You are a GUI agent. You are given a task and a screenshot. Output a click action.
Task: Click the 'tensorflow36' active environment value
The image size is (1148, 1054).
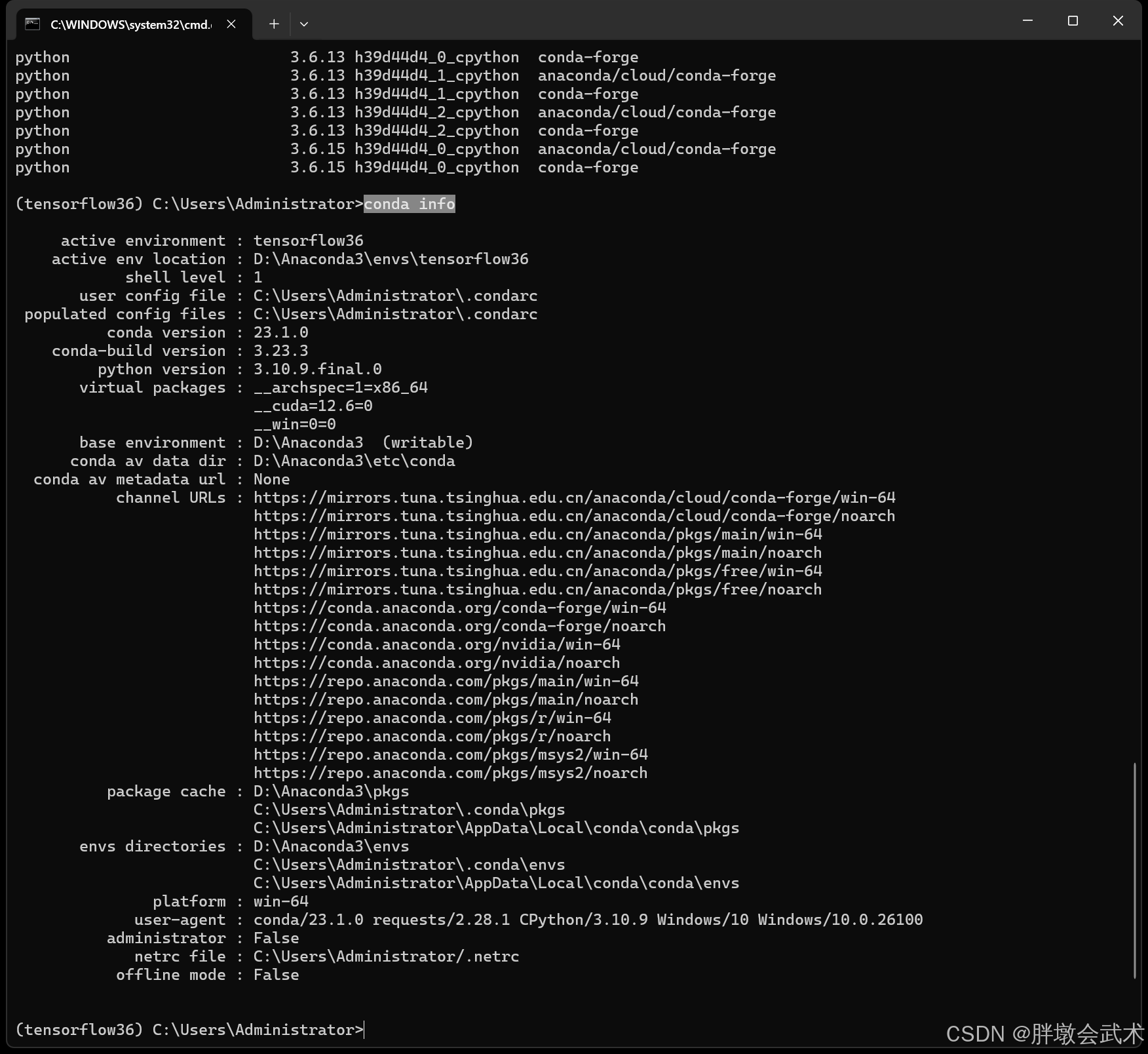(309, 241)
